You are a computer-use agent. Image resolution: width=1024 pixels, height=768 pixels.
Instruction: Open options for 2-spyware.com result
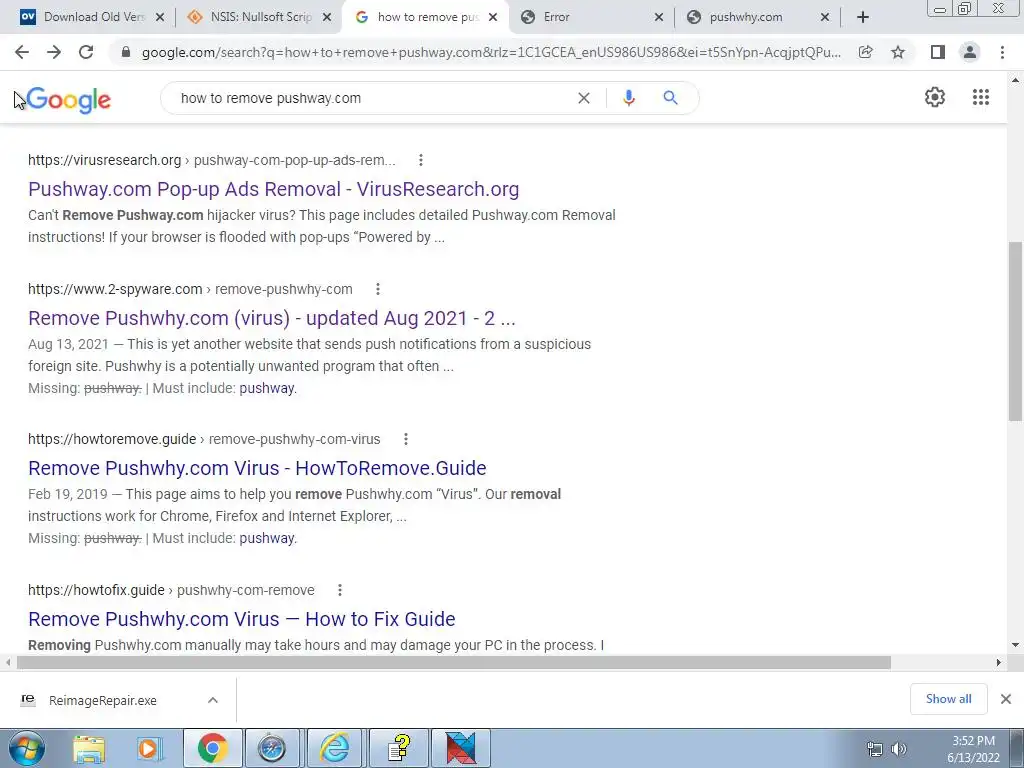[377, 289]
